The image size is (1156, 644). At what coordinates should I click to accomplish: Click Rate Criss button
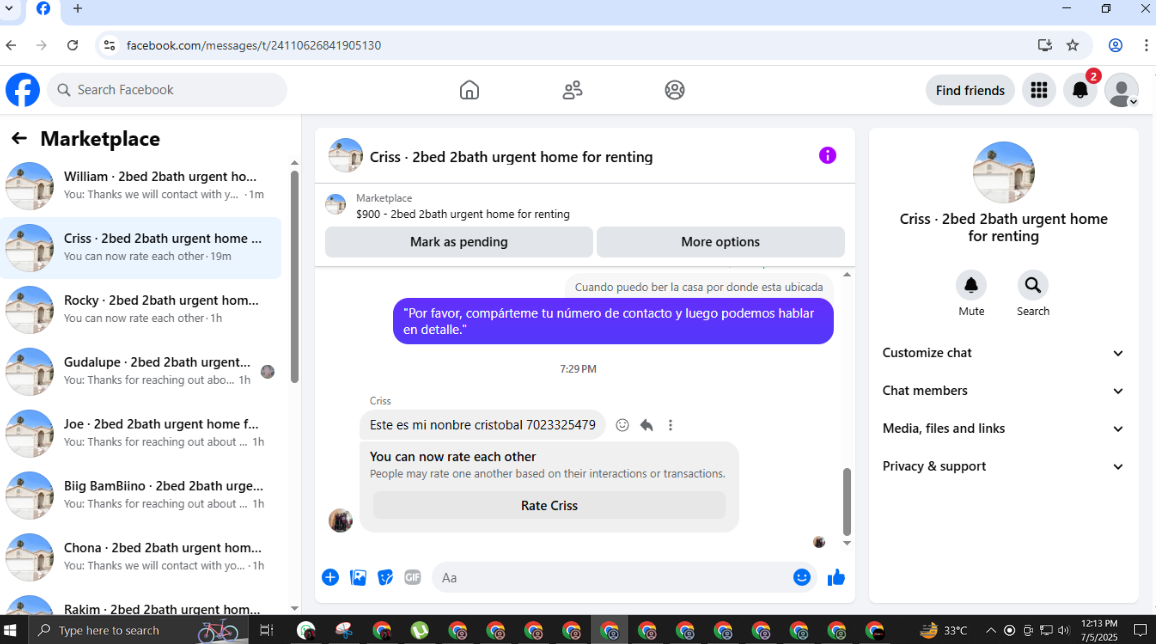coord(549,505)
